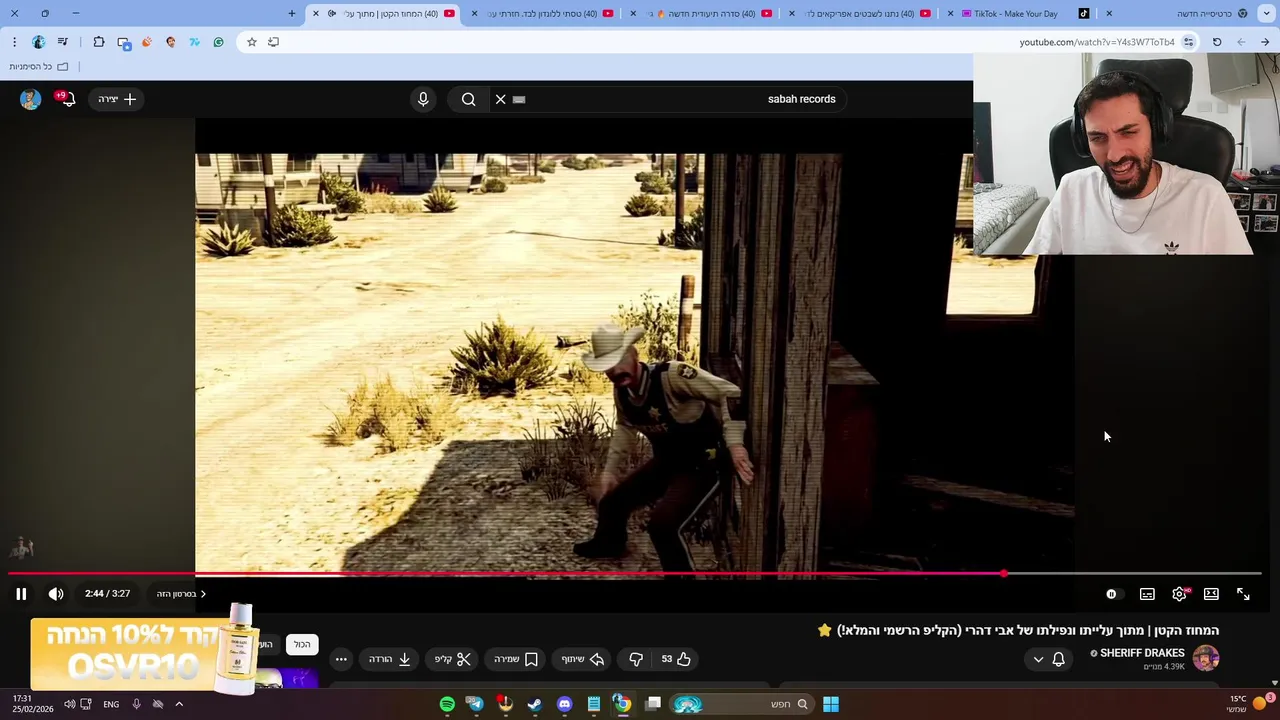1280x720 pixels.
Task: Click the share button under video
Action: [x=583, y=659]
